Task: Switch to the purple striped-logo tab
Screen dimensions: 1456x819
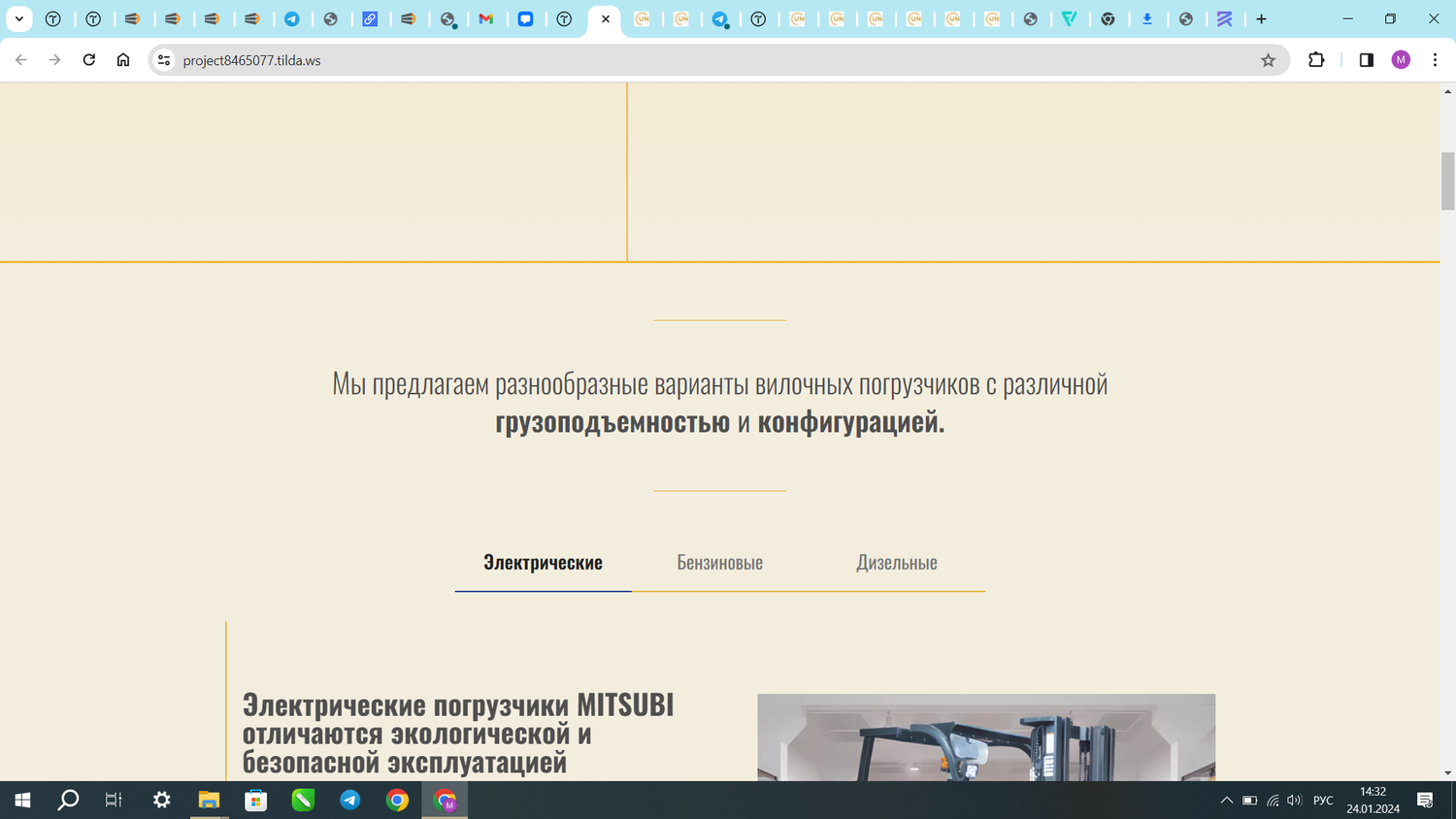Action: 1224,19
